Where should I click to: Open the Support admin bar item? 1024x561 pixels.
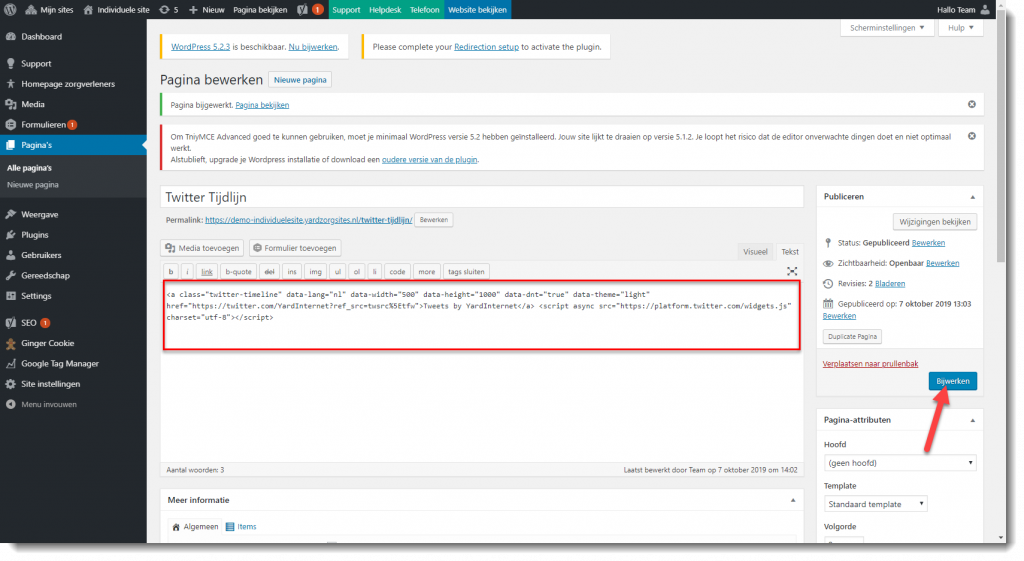click(346, 10)
